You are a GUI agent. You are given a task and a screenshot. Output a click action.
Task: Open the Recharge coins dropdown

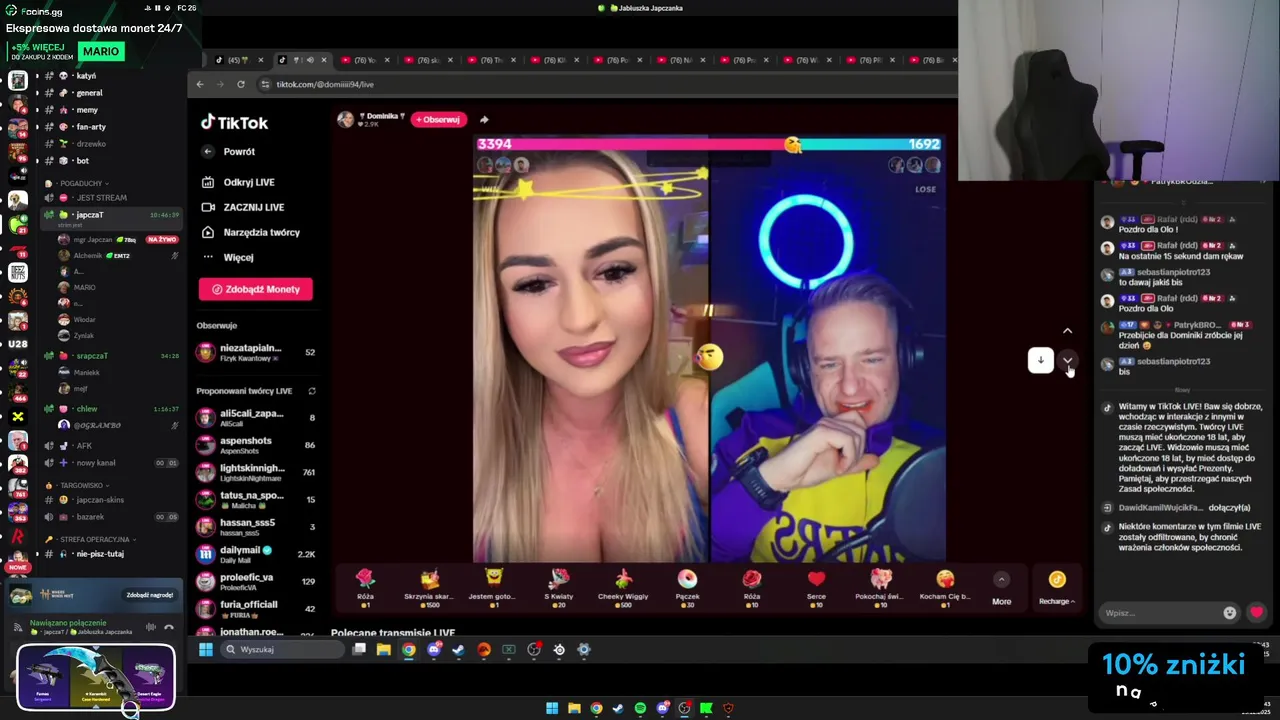pos(1057,588)
